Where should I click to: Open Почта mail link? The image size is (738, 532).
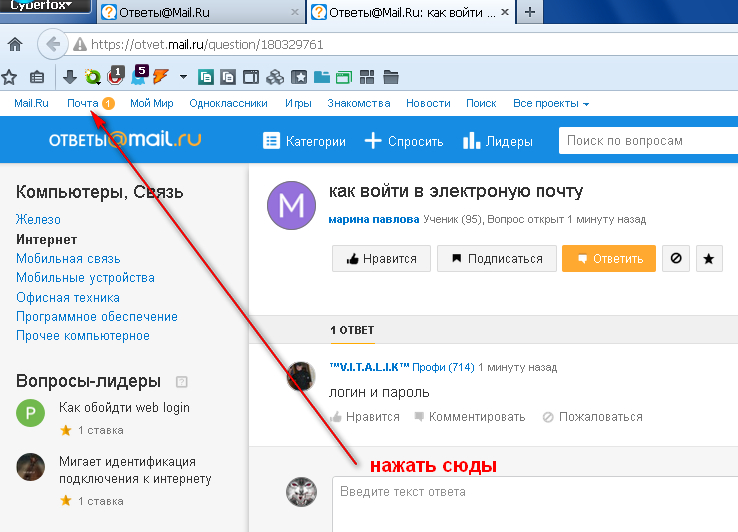pos(83,103)
